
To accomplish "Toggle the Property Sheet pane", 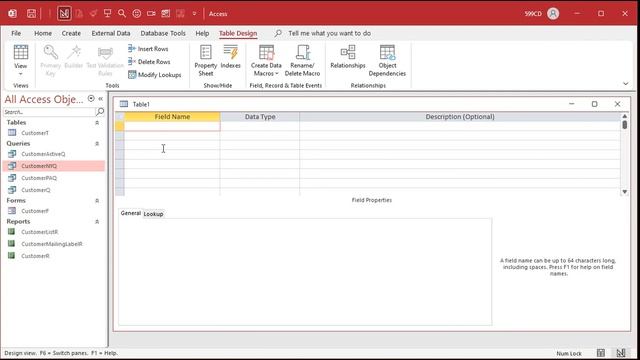I will pyautogui.click(x=206, y=60).
